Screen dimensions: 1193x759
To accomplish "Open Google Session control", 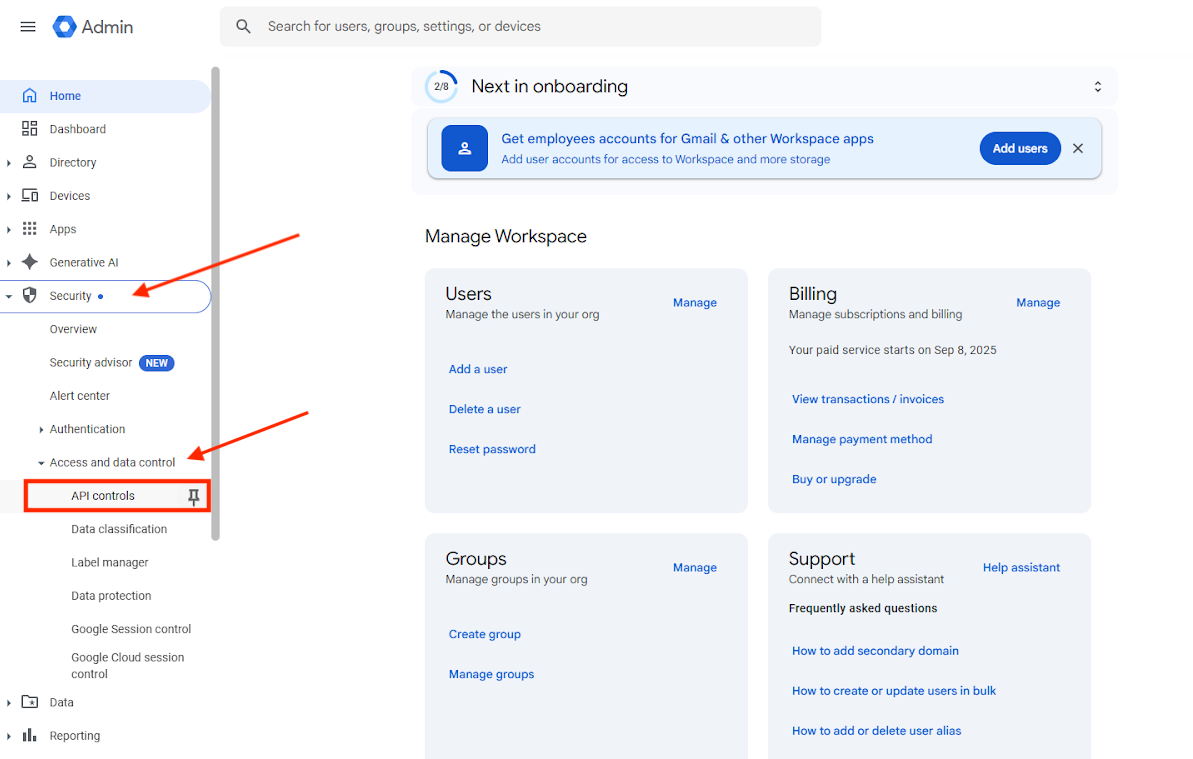I will [x=131, y=629].
